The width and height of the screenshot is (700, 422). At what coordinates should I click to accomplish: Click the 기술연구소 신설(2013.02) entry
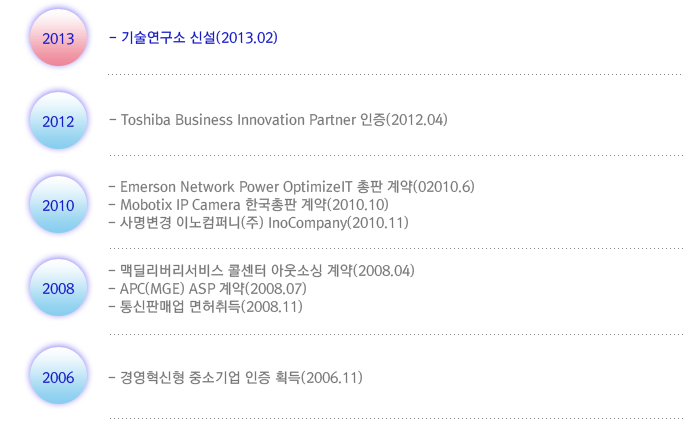tap(193, 38)
